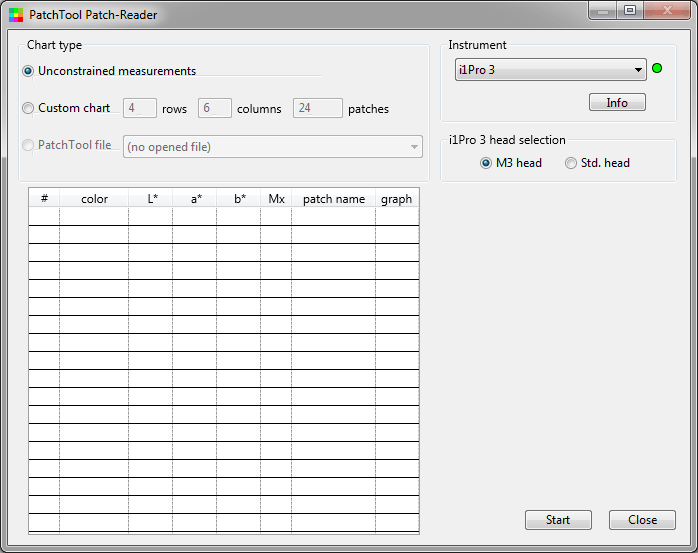Screen dimensions: 698x553
Task: Select the M3 head option
Action: (x=486, y=163)
